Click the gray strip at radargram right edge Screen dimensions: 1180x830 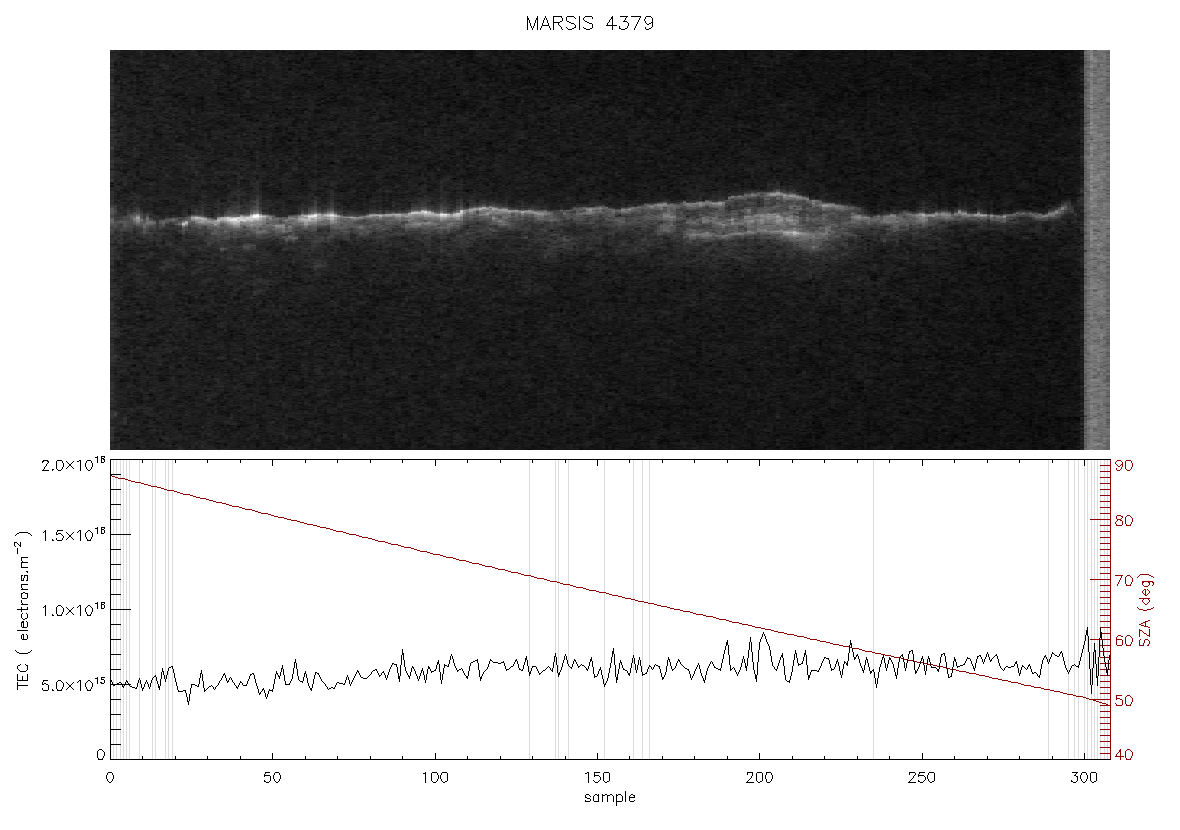1096,250
